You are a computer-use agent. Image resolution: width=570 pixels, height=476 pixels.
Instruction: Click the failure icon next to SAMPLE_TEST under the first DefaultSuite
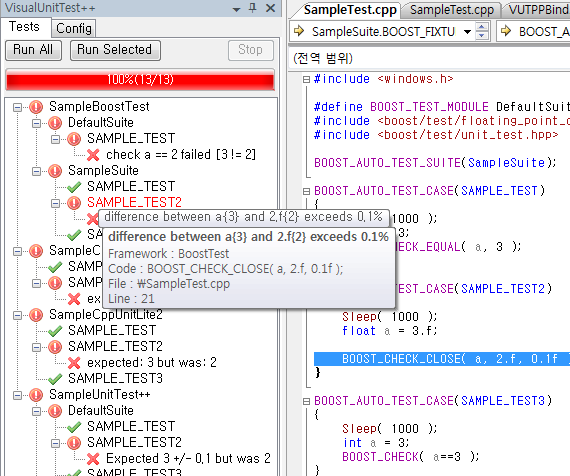tap(74, 139)
